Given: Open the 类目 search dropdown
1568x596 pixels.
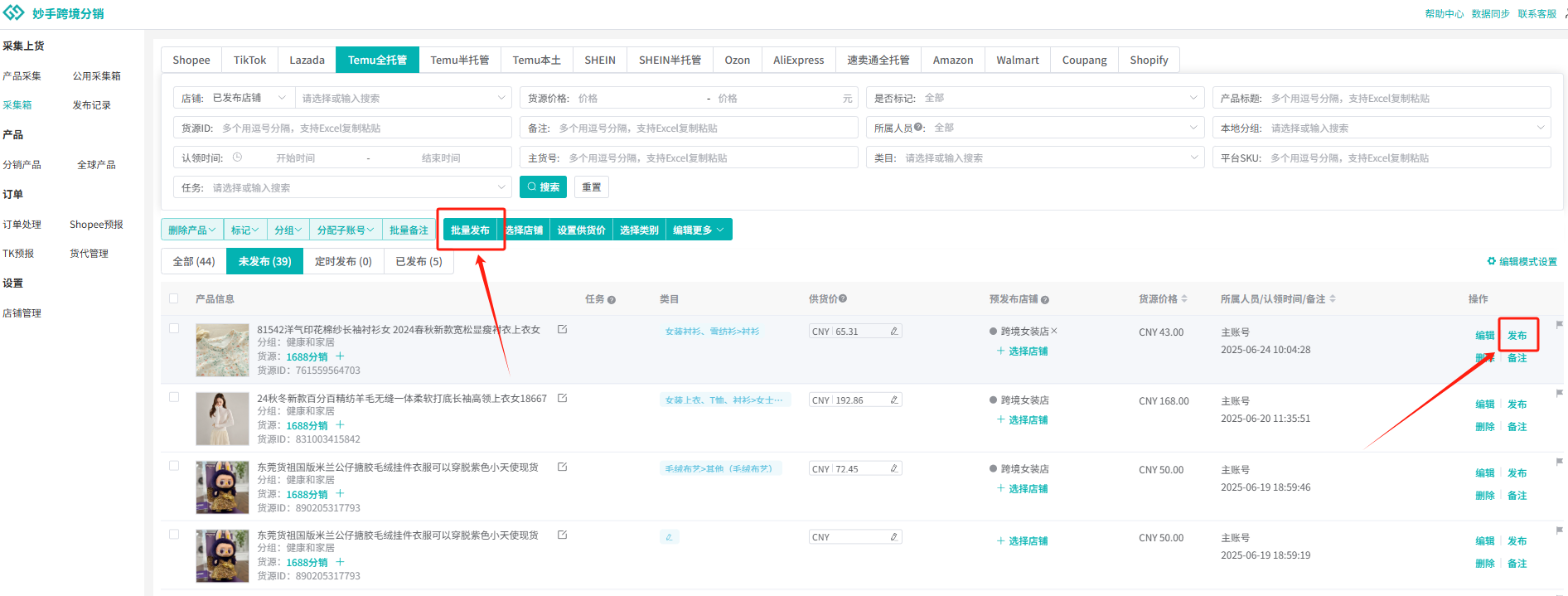Looking at the screenshot, I should tap(1034, 157).
